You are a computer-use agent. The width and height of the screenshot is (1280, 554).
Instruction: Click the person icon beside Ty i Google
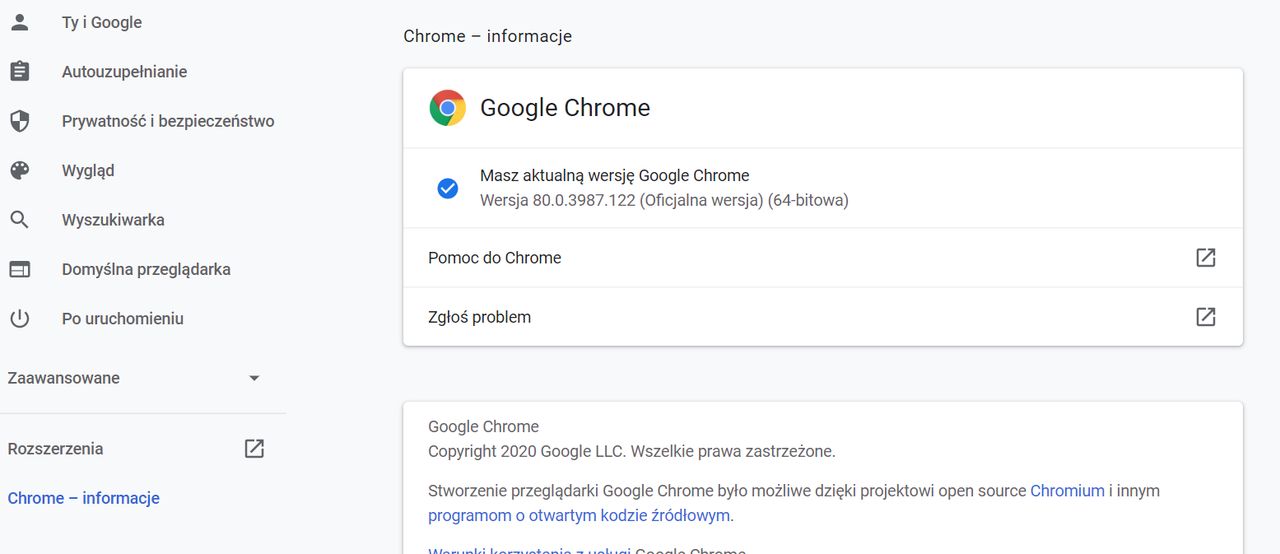pyautogui.click(x=20, y=22)
